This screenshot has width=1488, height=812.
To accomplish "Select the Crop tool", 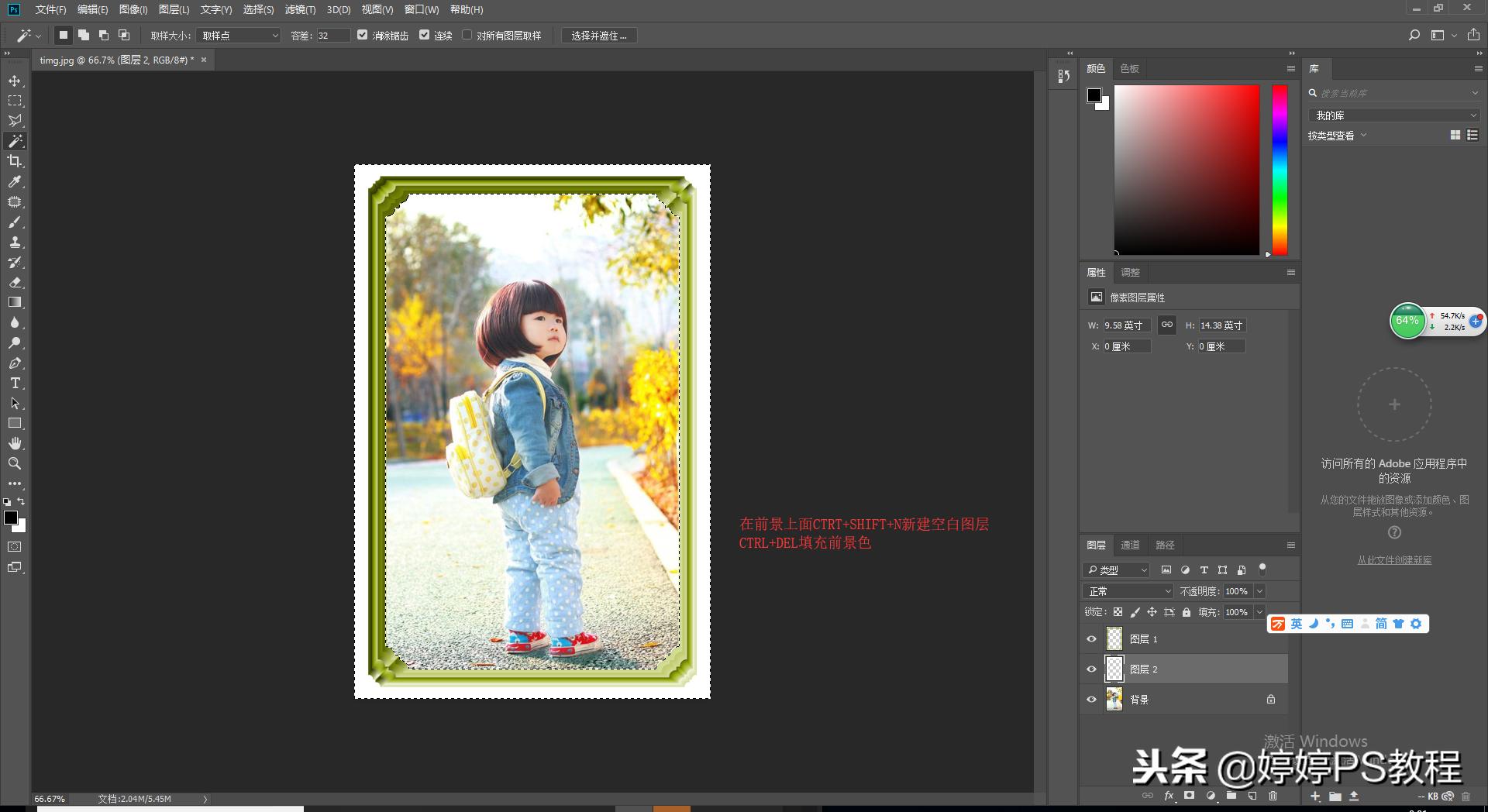I will 15,161.
